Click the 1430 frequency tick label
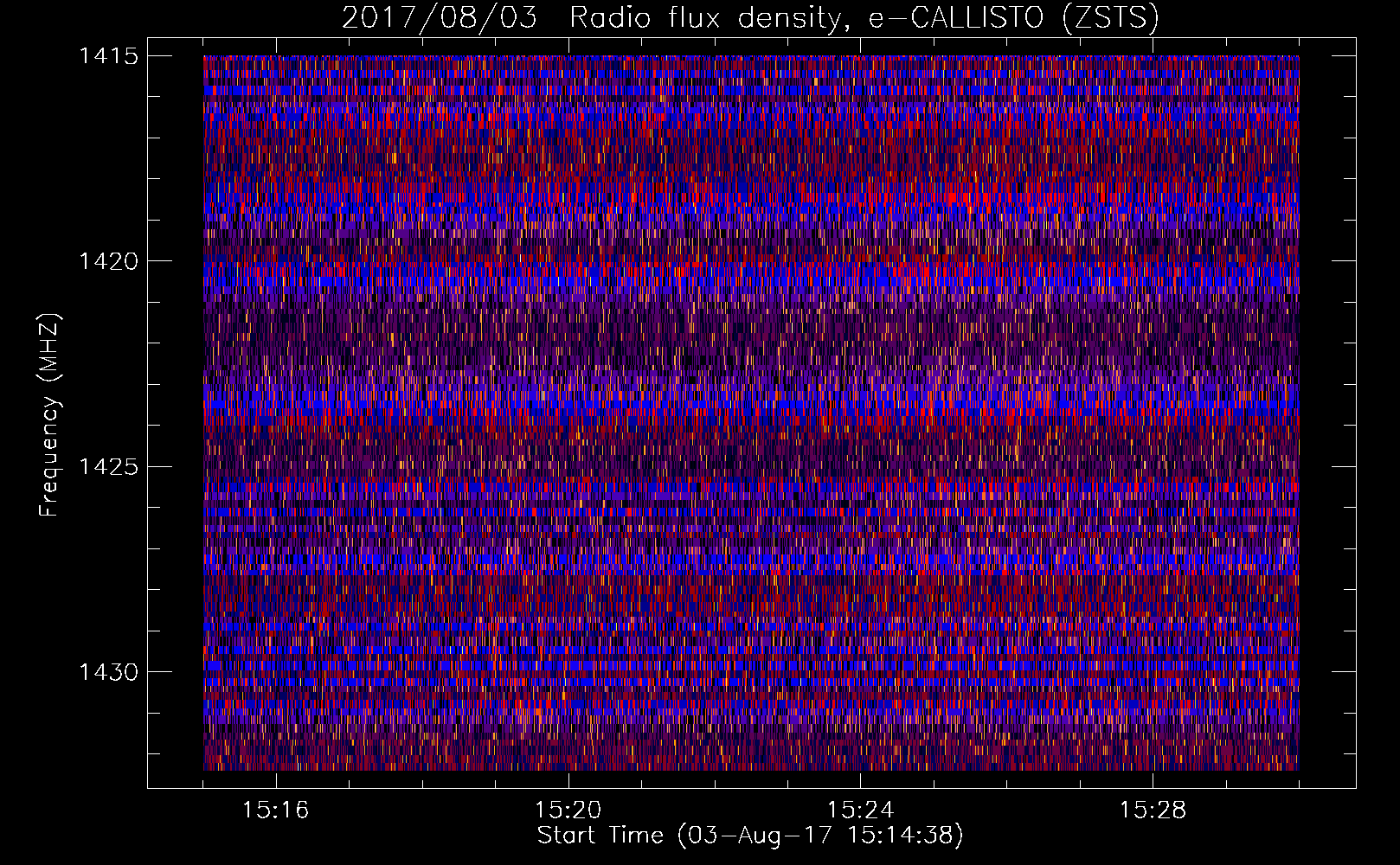1400x865 pixels. coord(109,672)
